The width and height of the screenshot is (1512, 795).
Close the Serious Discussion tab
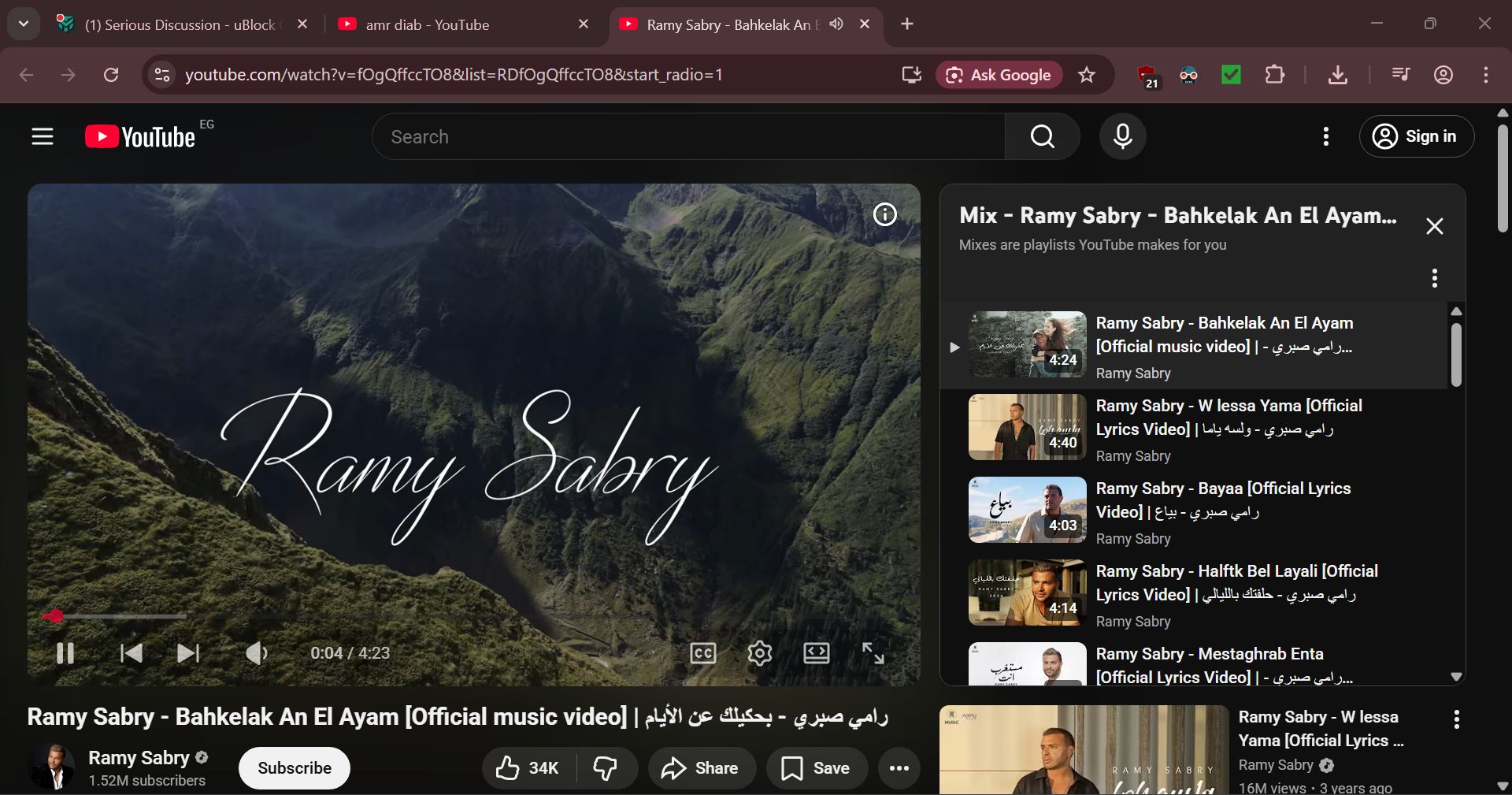[x=302, y=24]
